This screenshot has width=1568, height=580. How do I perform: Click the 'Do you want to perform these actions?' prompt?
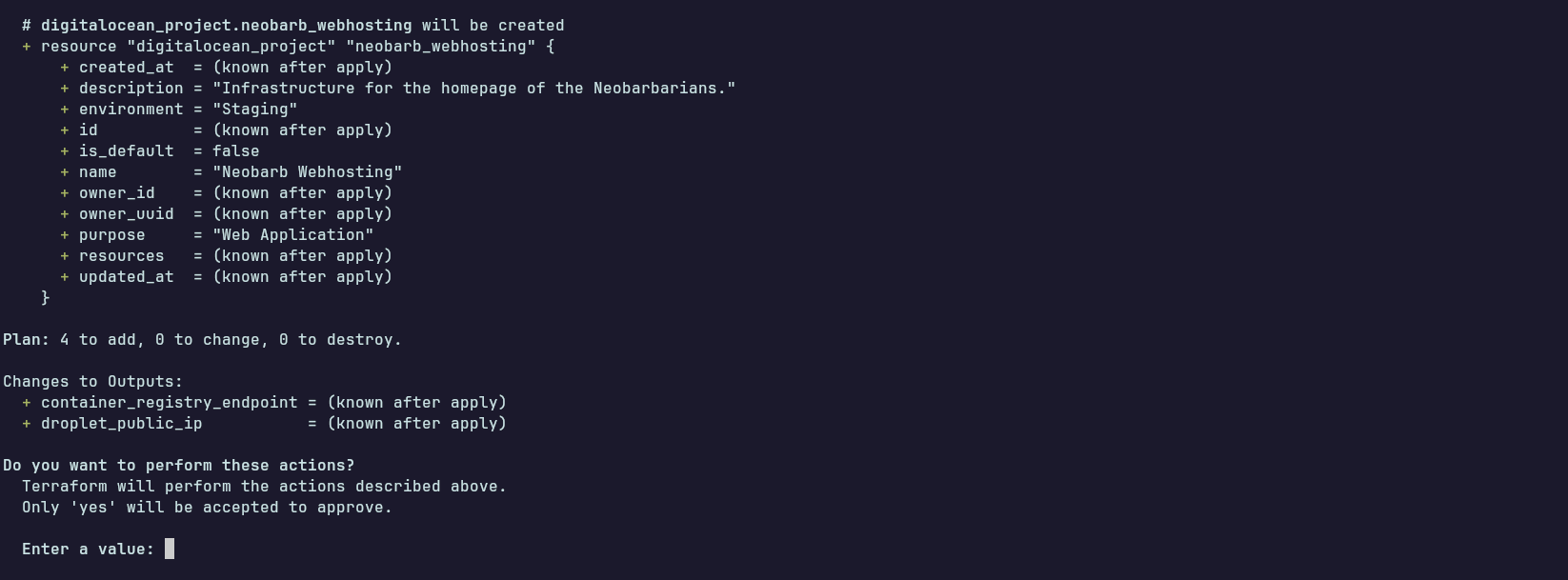click(178, 466)
